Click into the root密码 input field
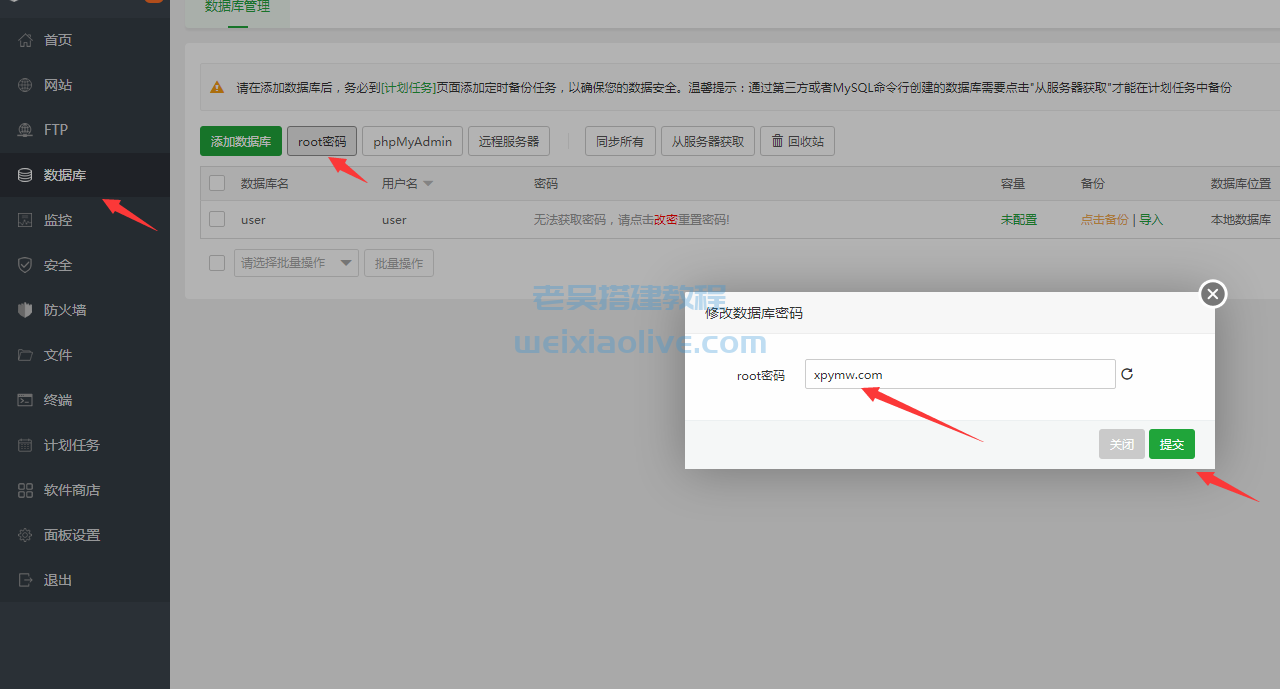The height and width of the screenshot is (689, 1280). [959, 374]
